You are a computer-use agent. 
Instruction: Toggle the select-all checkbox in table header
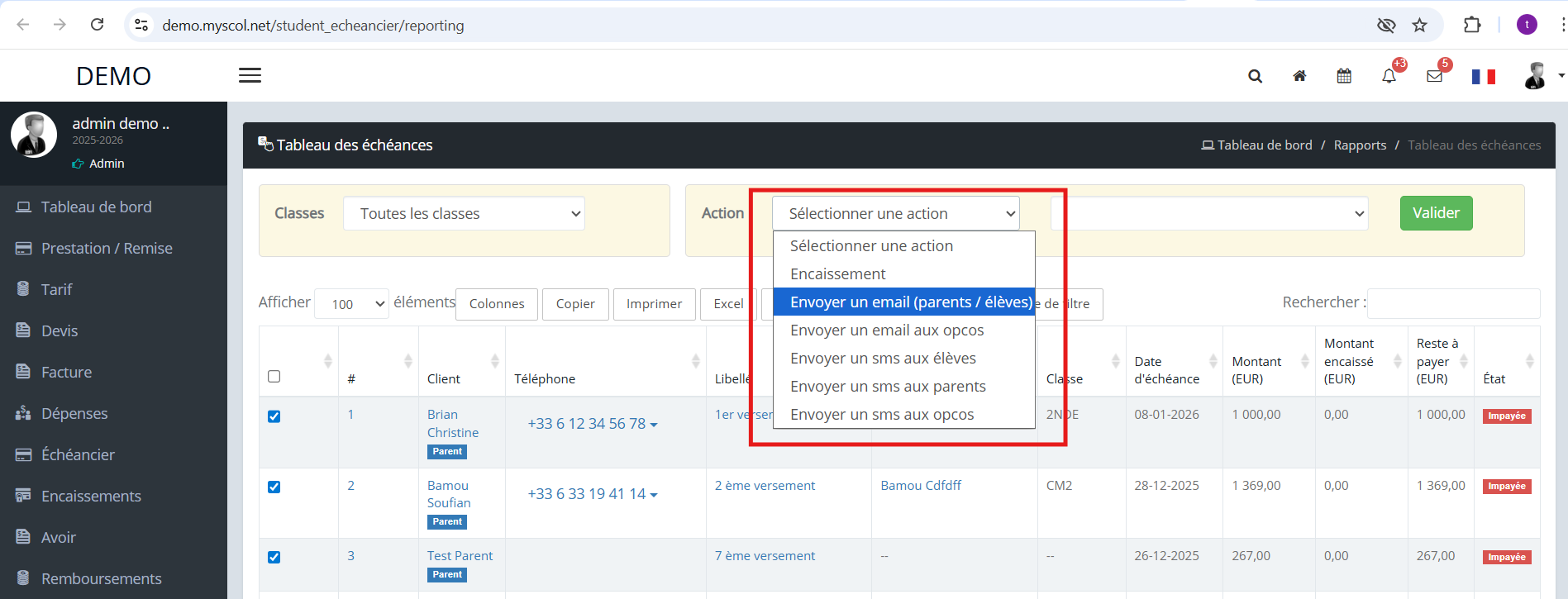tap(274, 377)
